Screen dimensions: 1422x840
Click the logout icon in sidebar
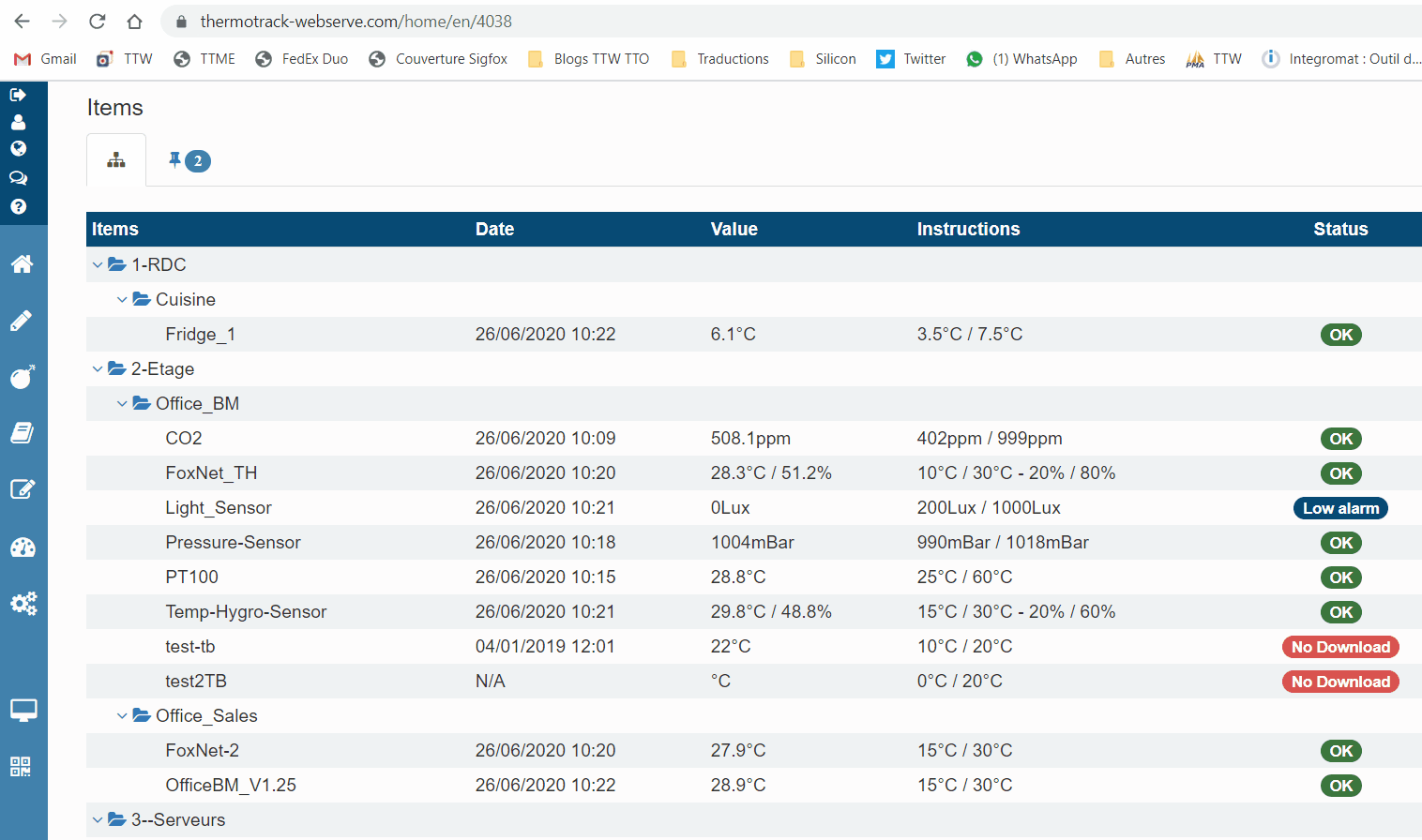pos(18,95)
